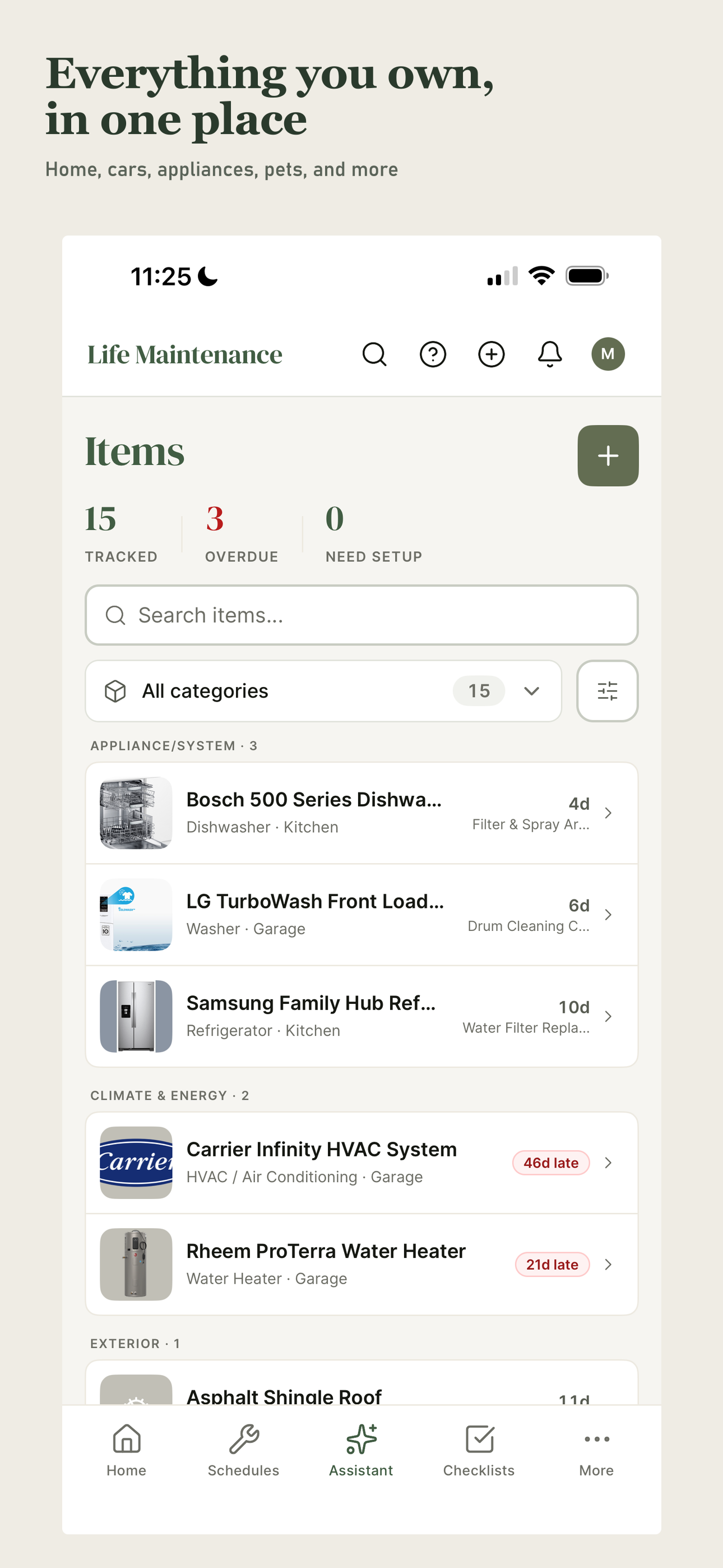Tap the 46d late badge
The width and height of the screenshot is (723, 1568).
click(x=551, y=1163)
